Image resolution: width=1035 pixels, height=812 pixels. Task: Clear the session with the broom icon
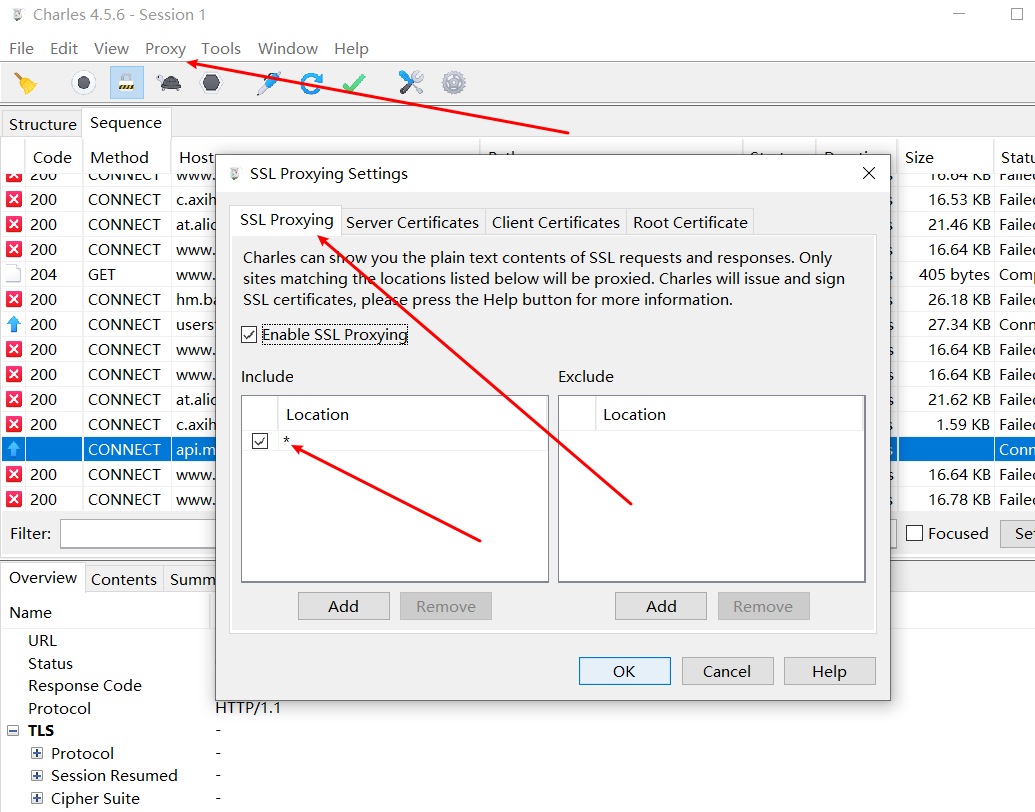point(26,83)
